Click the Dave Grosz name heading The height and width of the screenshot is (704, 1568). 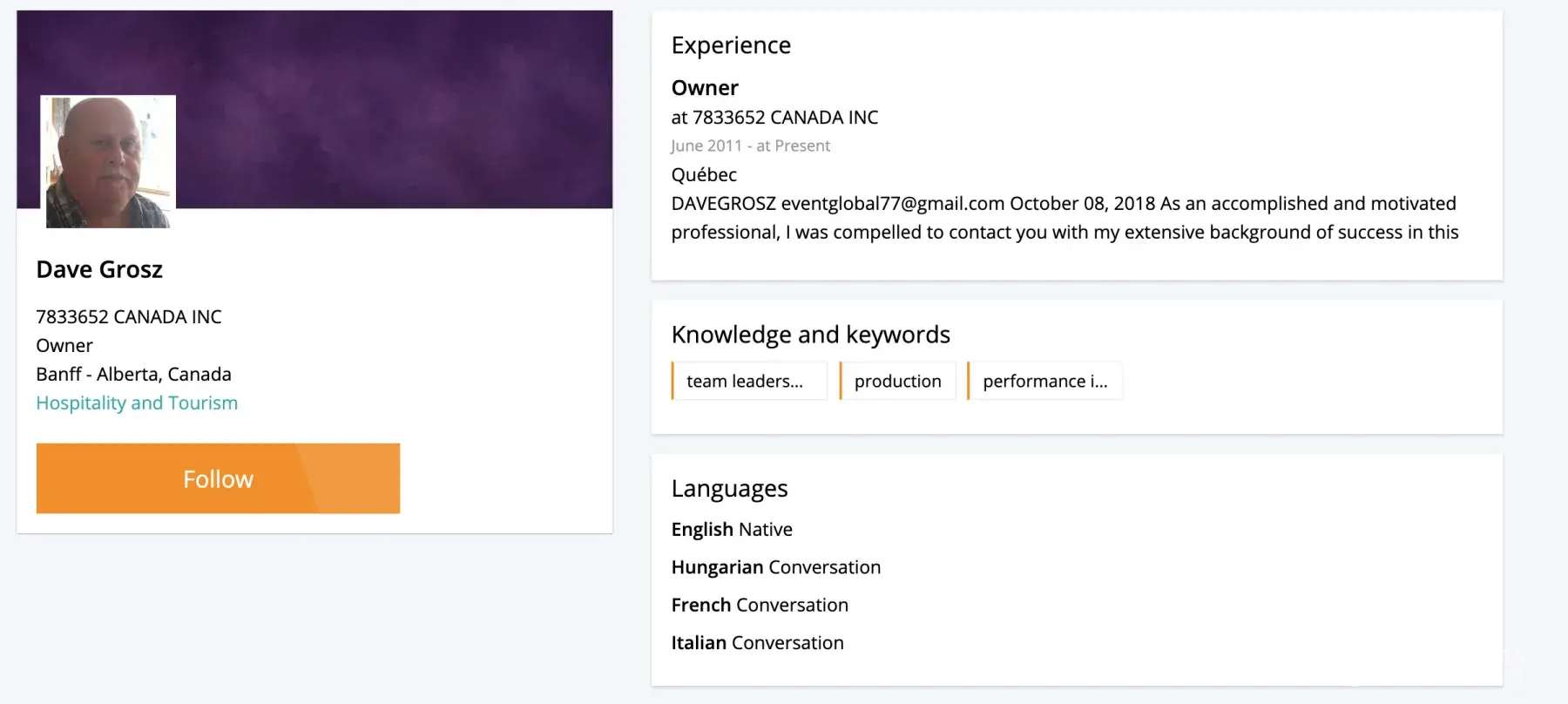(99, 269)
